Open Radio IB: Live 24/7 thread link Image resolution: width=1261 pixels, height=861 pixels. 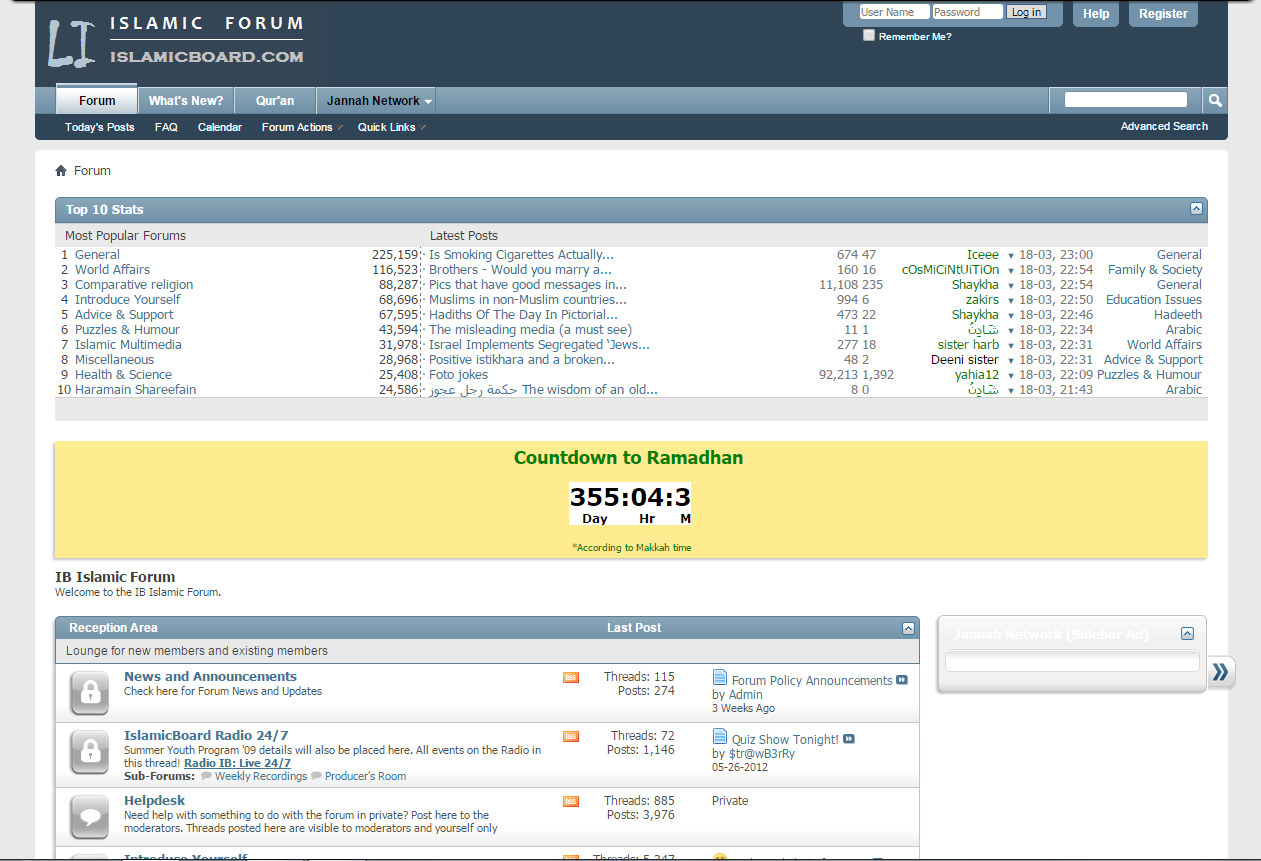point(236,763)
